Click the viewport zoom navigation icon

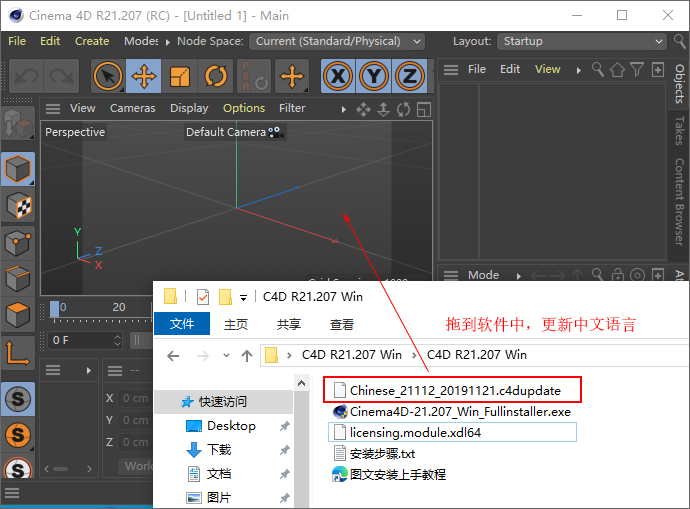(384, 110)
